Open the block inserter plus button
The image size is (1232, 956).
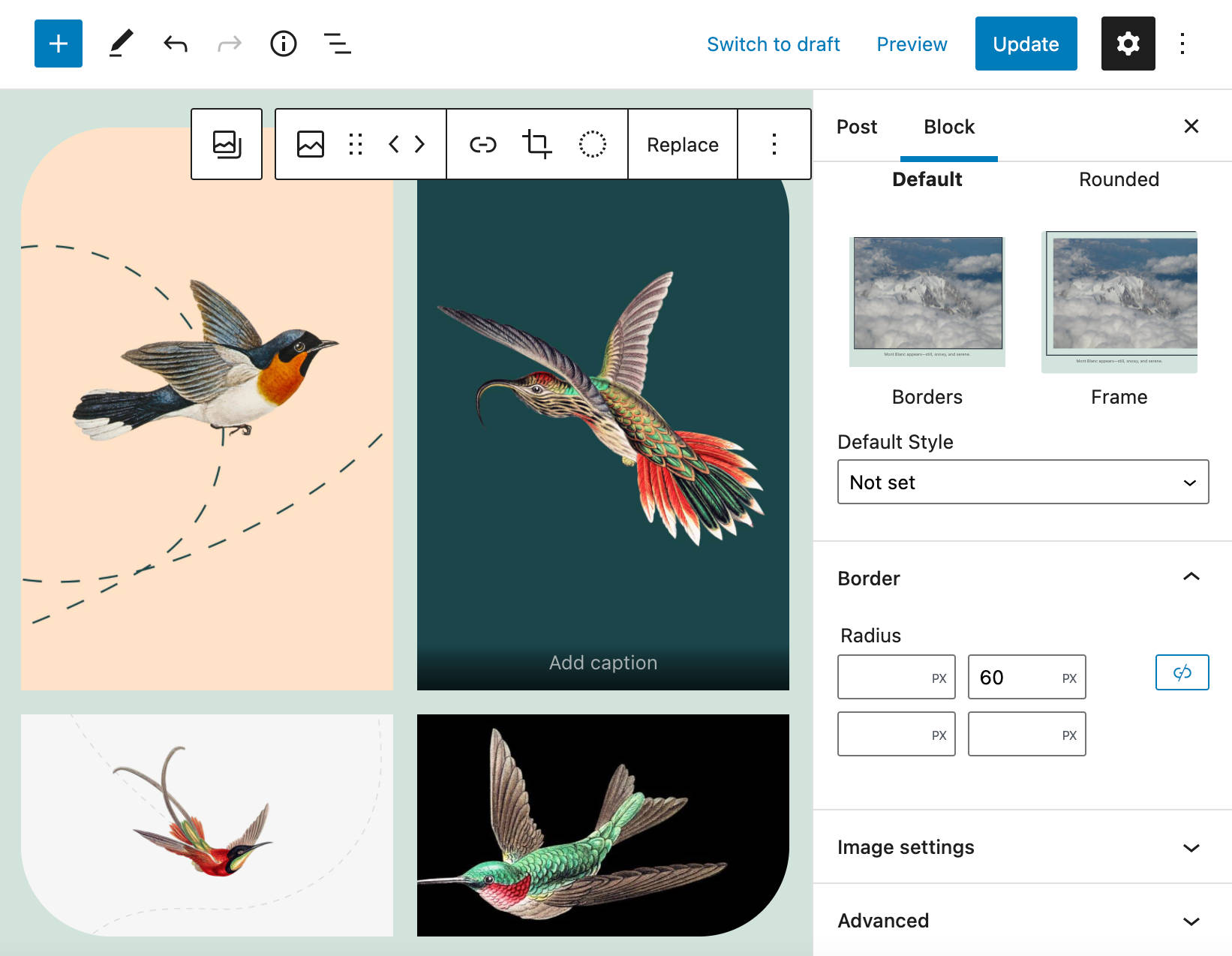(59, 44)
